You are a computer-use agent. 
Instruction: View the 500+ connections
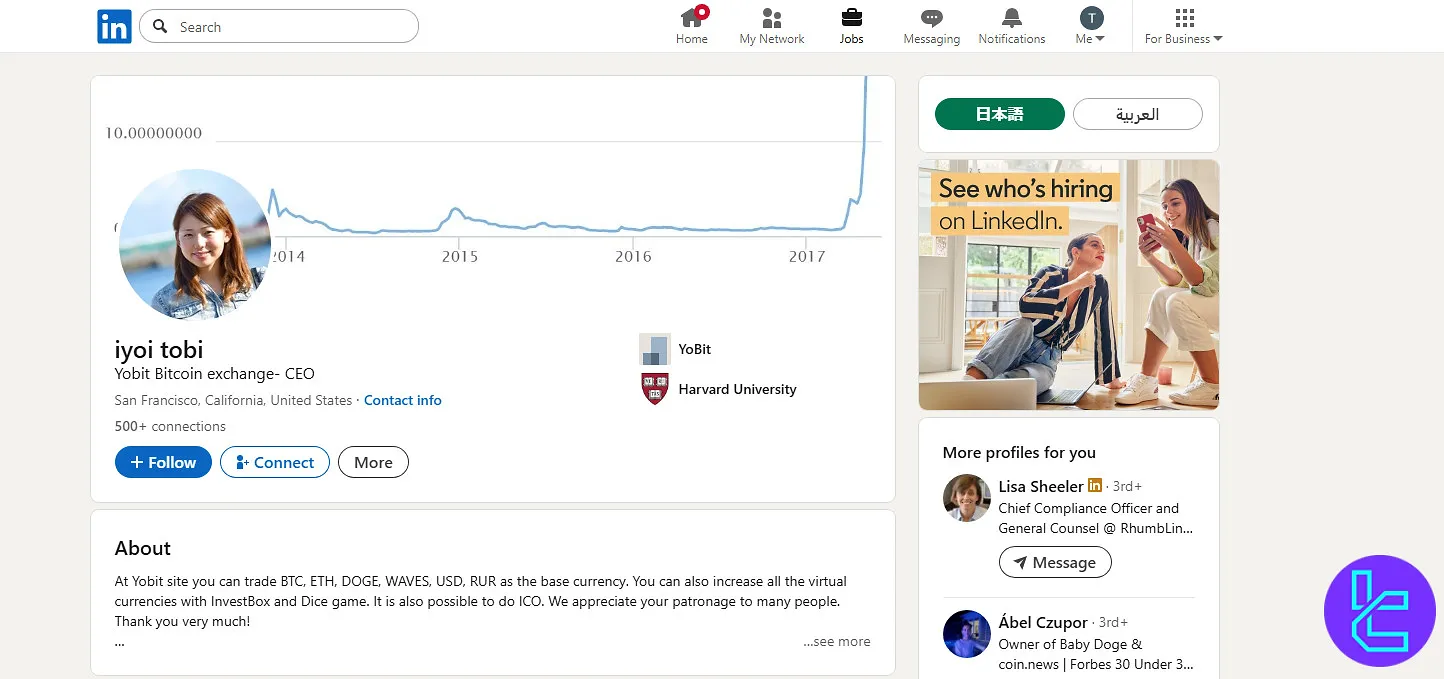pyautogui.click(x=170, y=426)
